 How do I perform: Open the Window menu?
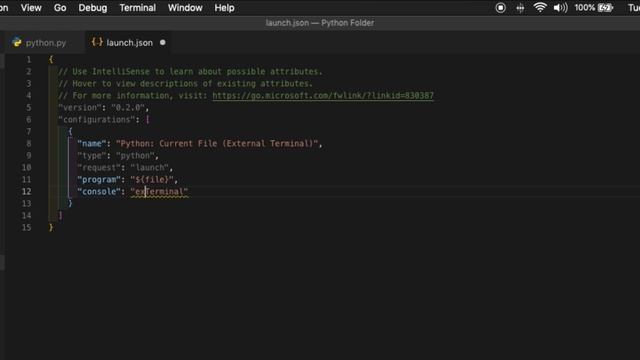(x=185, y=8)
